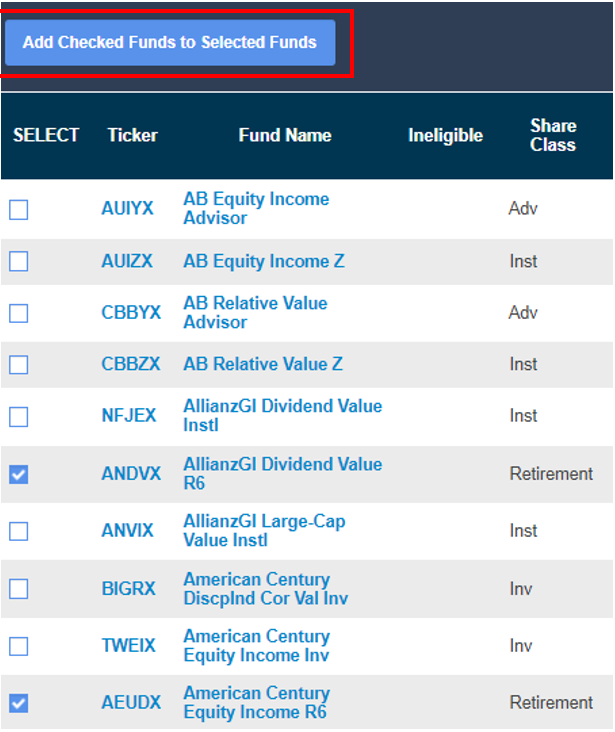
Task: Open the BIGRX ticker link
Action: pyautogui.click(x=128, y=588)
